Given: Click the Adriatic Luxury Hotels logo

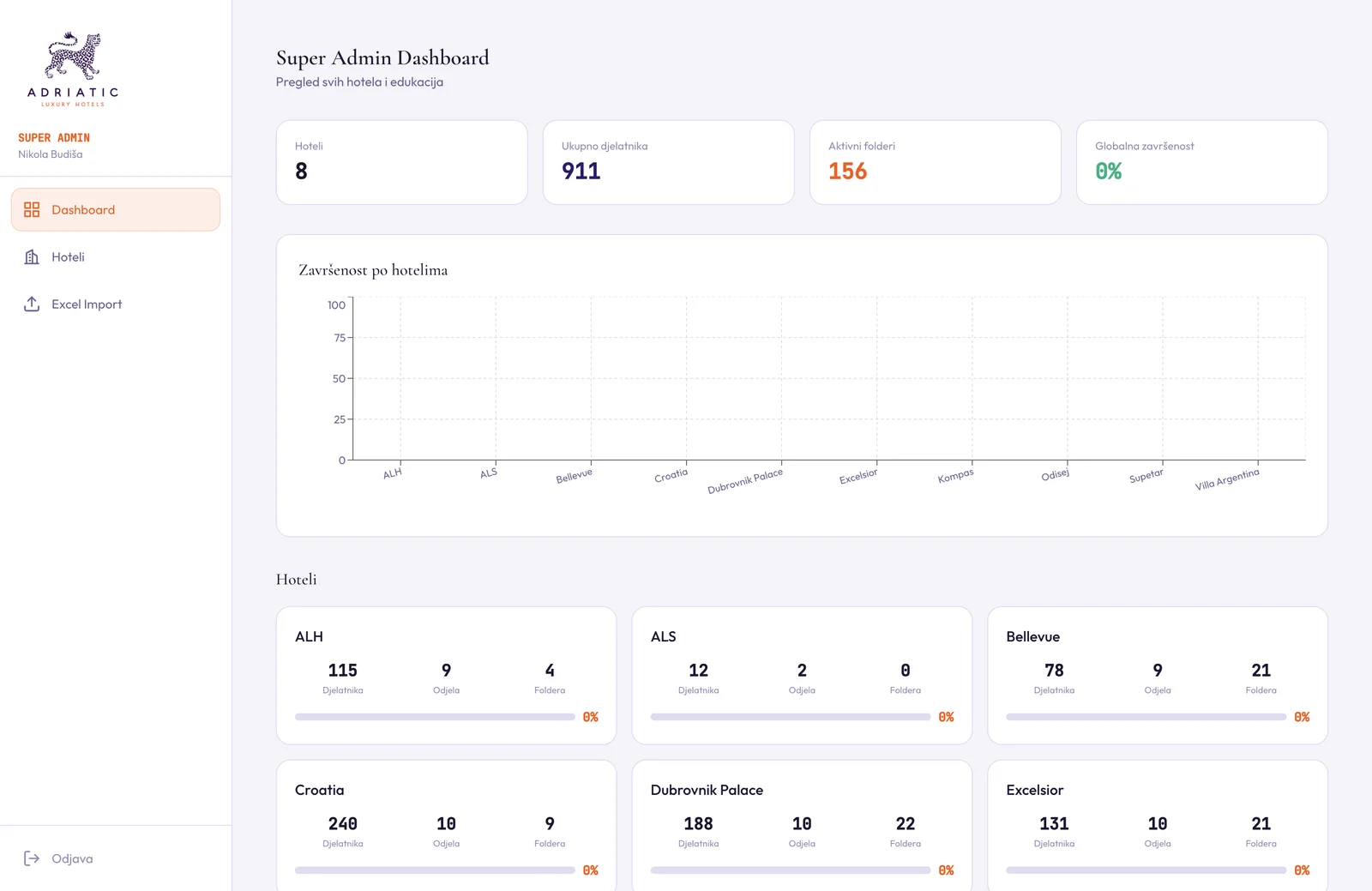Looking at the screenshot, I should [x=73, y=69].
